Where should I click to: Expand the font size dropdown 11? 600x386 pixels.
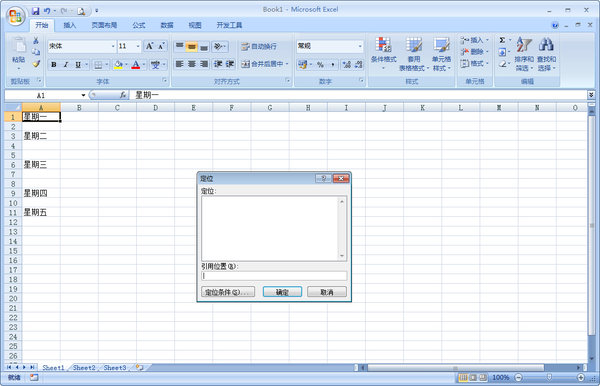138,46
